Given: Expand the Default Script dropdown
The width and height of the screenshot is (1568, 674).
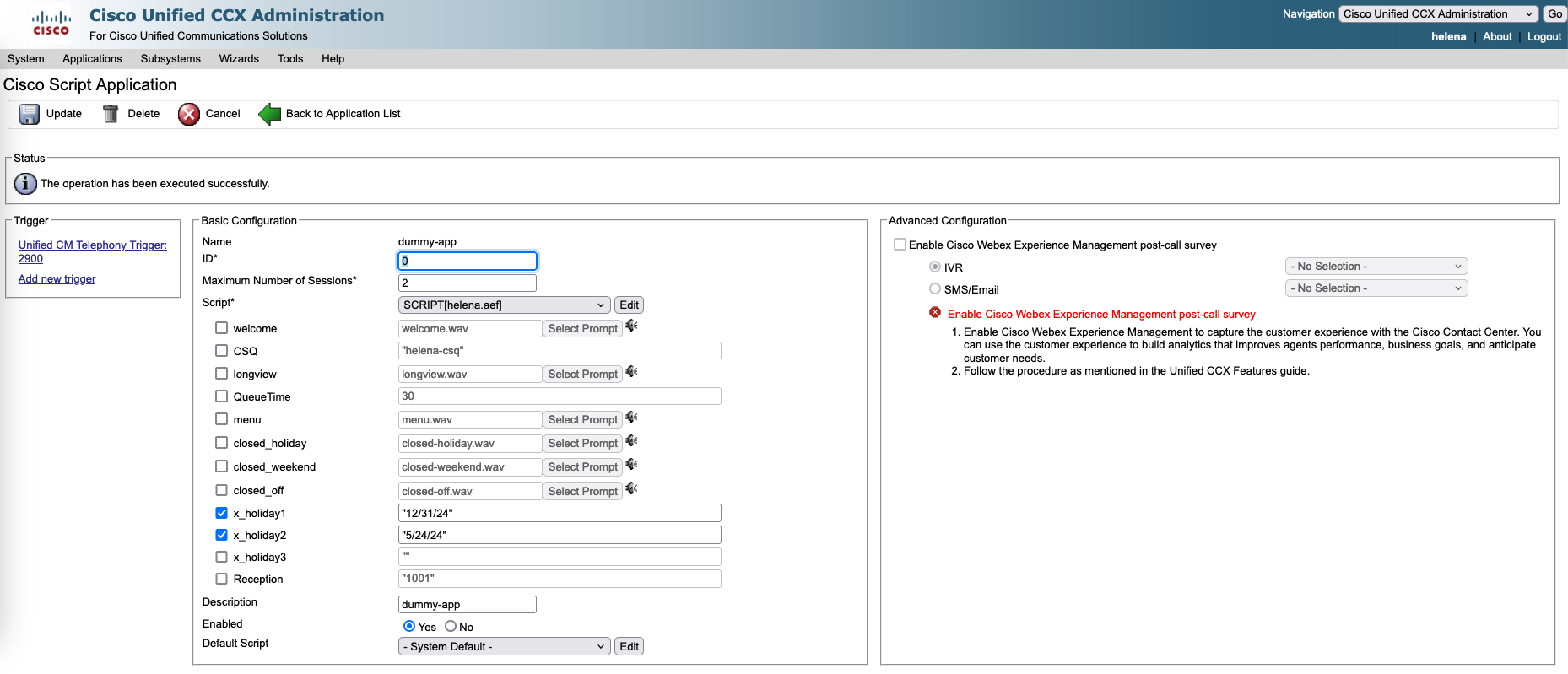Looking at the screenshot, I should (504, 646).
